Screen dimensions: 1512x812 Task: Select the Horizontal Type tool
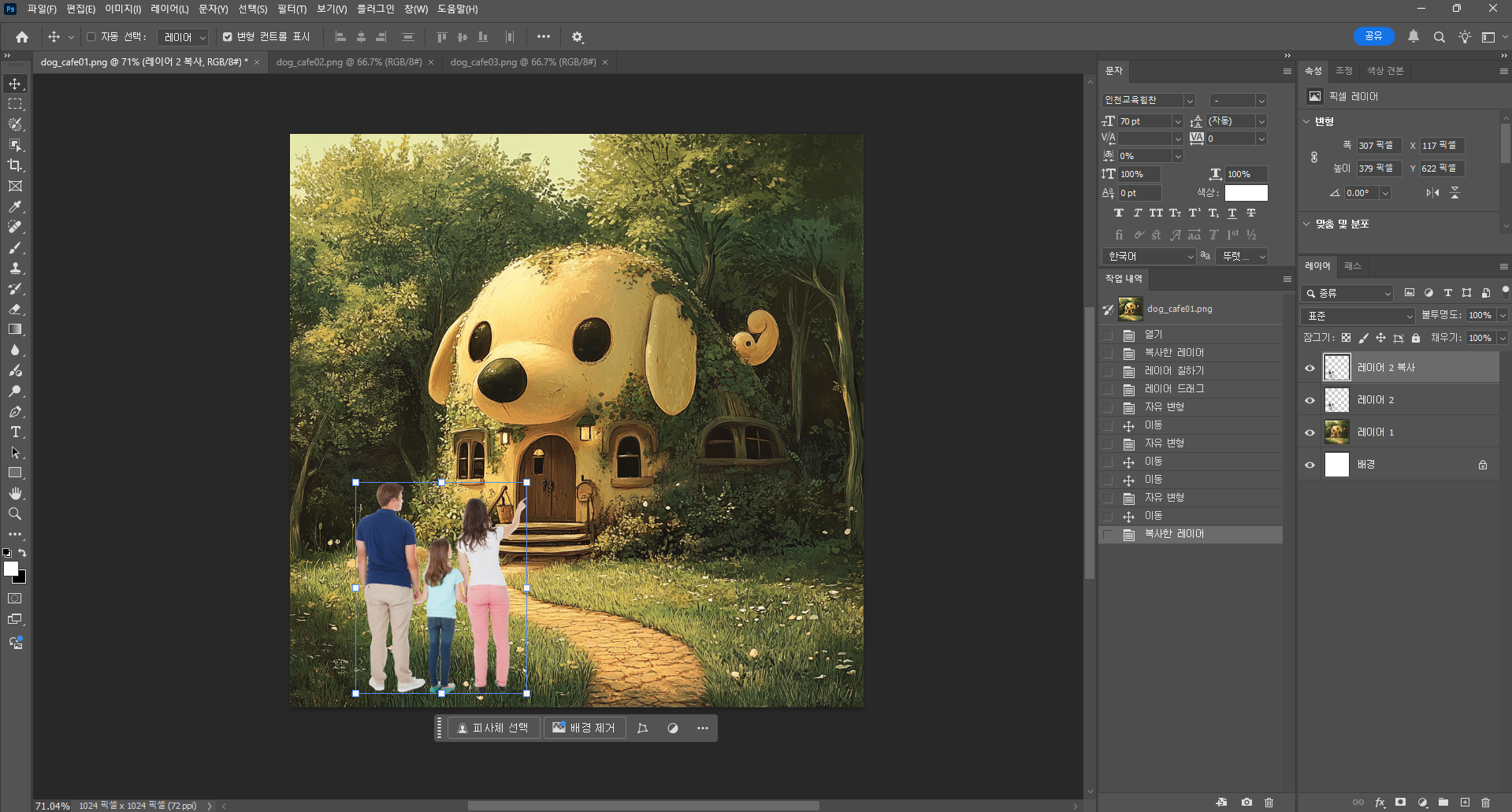tap(15, 432)
